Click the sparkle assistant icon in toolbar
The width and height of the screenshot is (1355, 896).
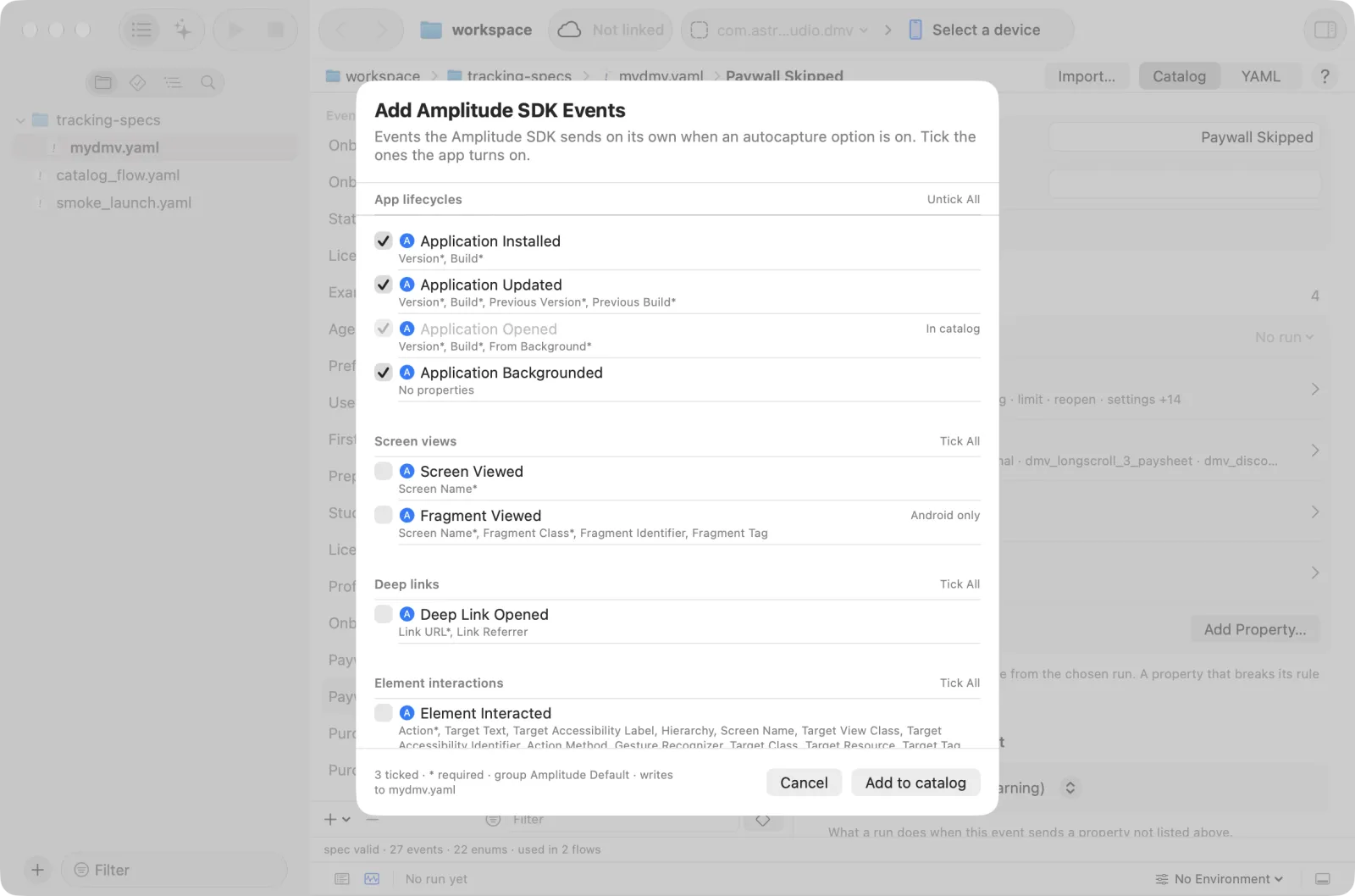pos(183,30)
